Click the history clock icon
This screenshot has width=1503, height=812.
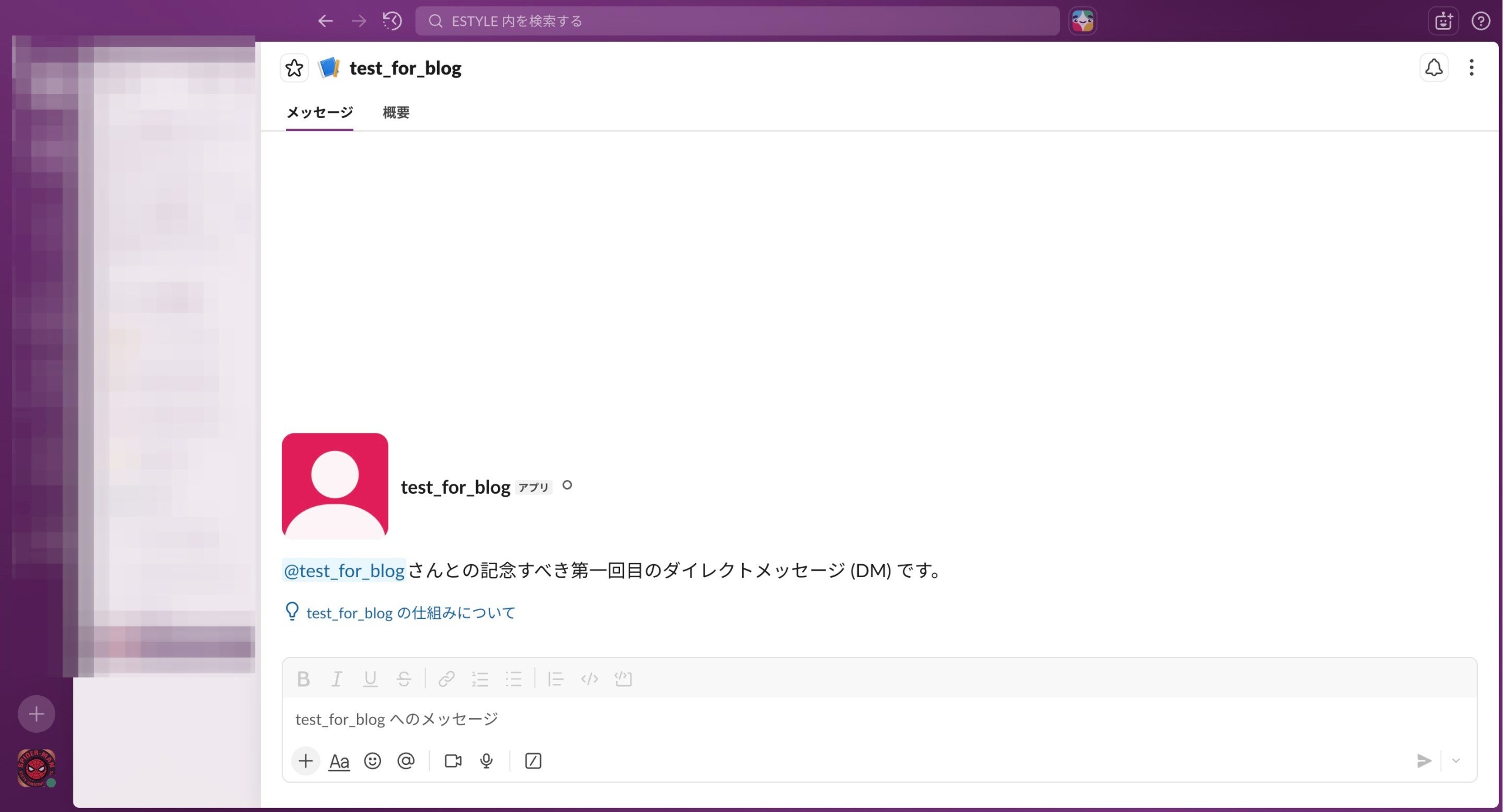point(392,21)
